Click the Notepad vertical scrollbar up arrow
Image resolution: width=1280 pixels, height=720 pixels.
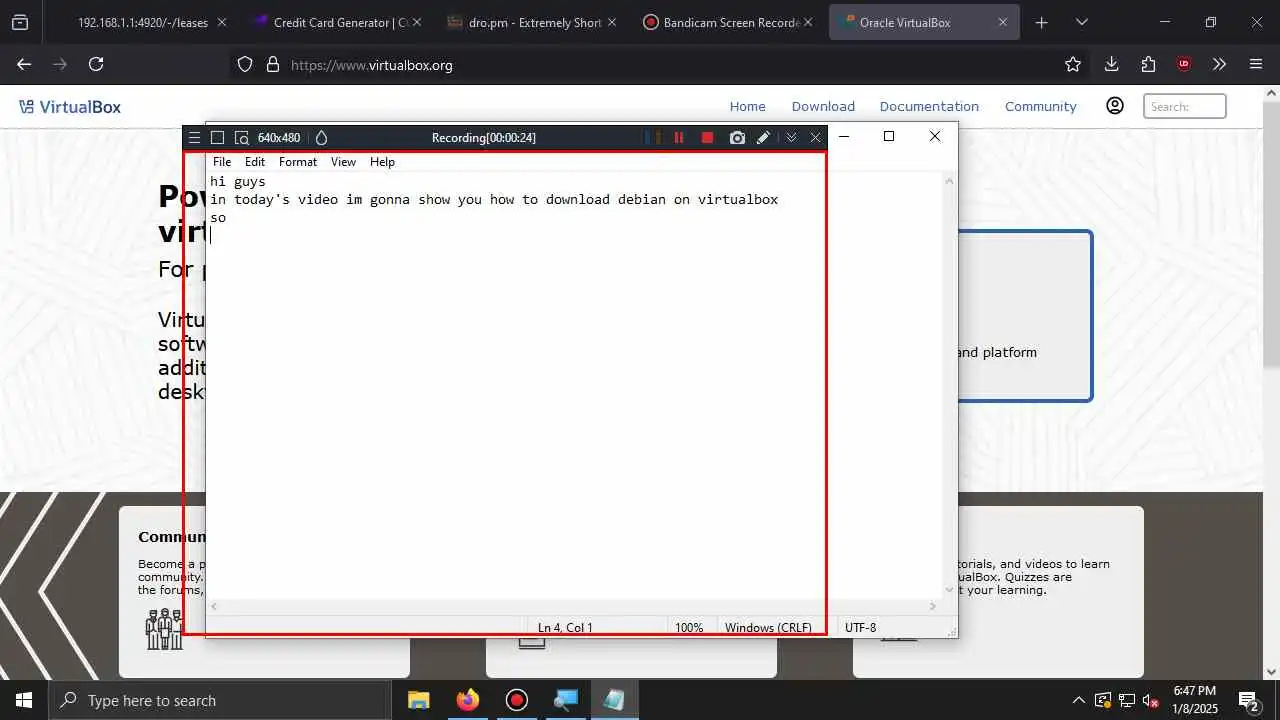pyautogui.click(x=949, y=181)
